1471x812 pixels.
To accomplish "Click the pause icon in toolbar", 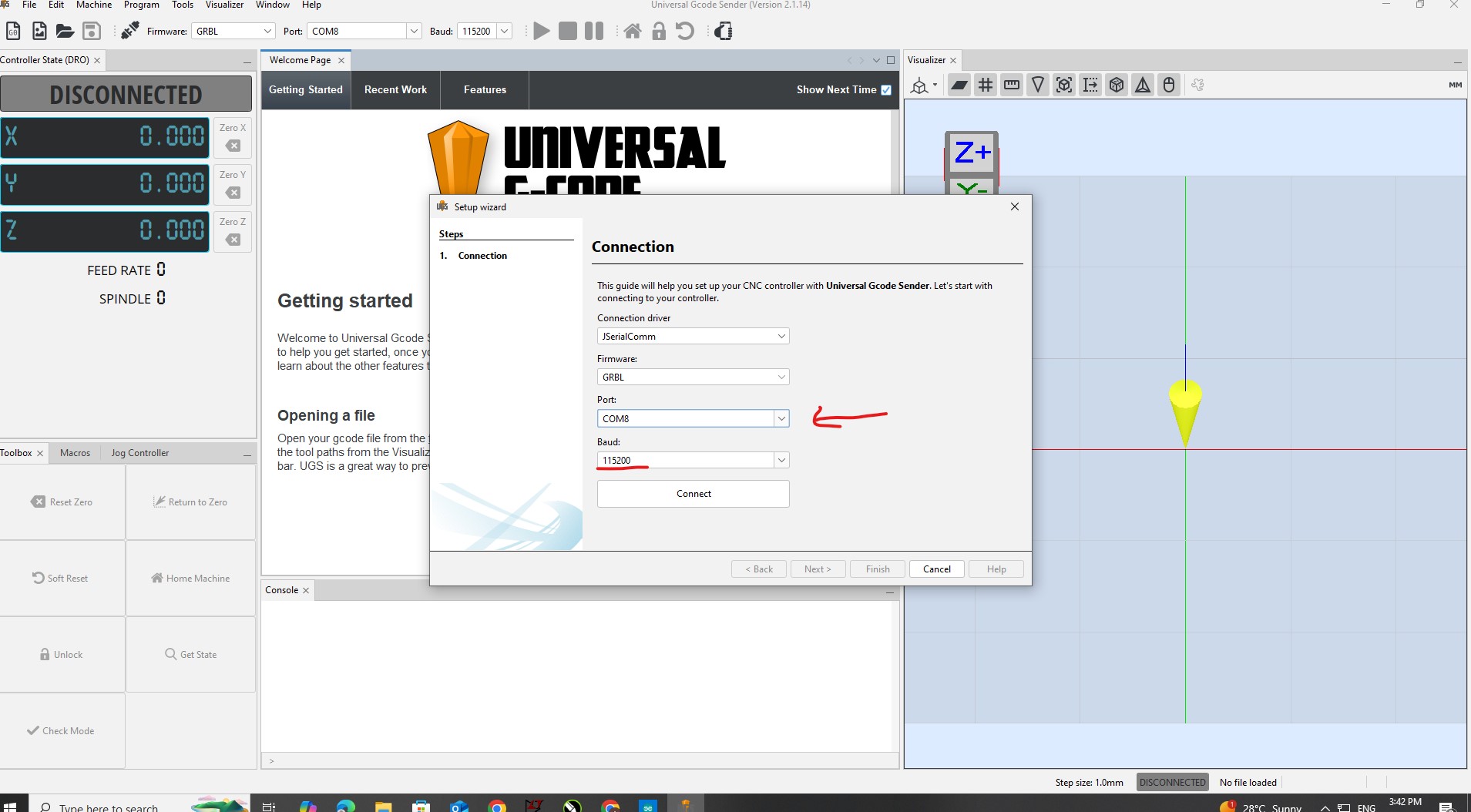I will point(594,31).
